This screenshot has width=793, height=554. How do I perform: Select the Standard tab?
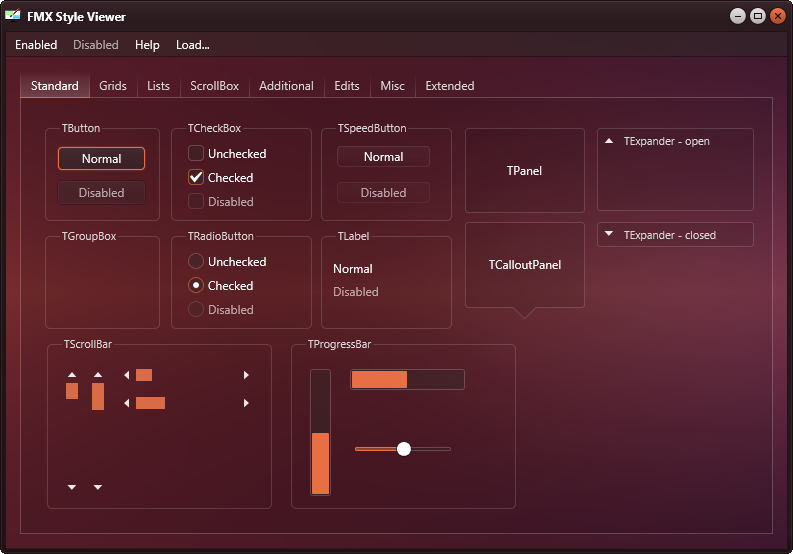coord(55,86)
